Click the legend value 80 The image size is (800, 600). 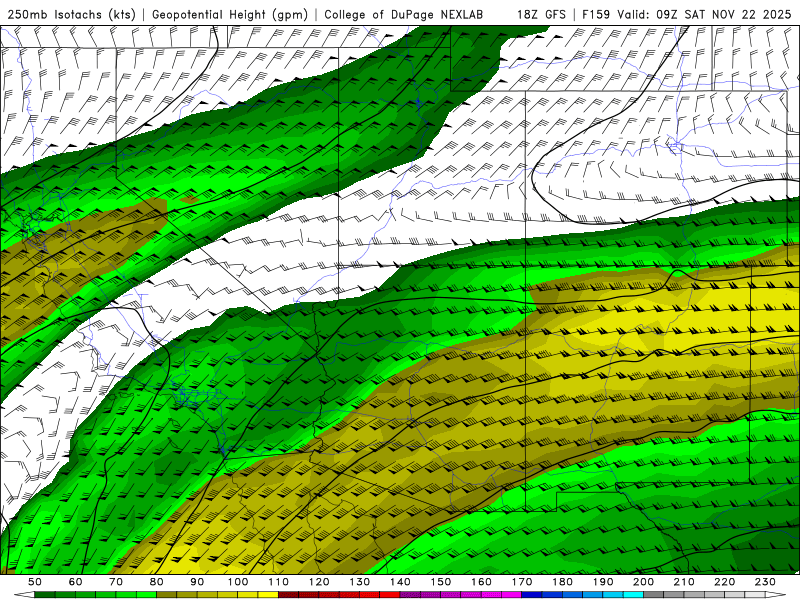[x=156, y=582]
